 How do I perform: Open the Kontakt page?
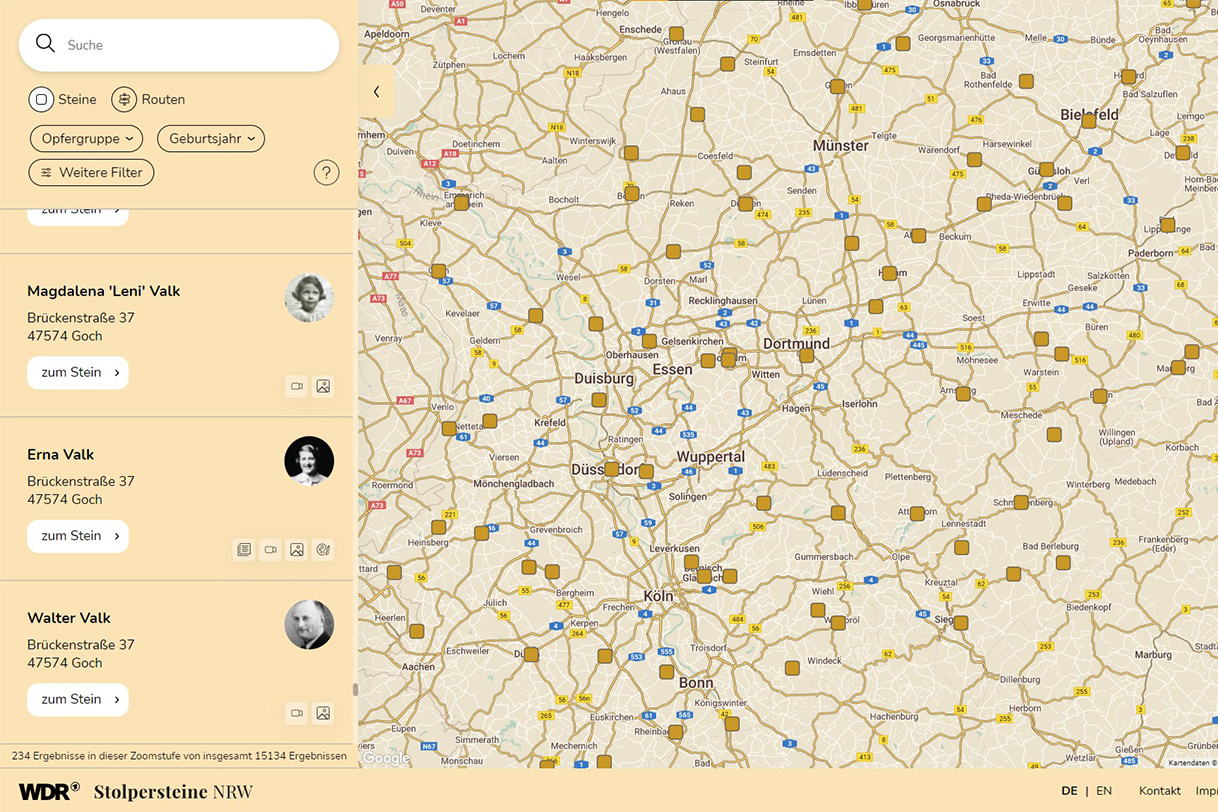point(1160,791)
